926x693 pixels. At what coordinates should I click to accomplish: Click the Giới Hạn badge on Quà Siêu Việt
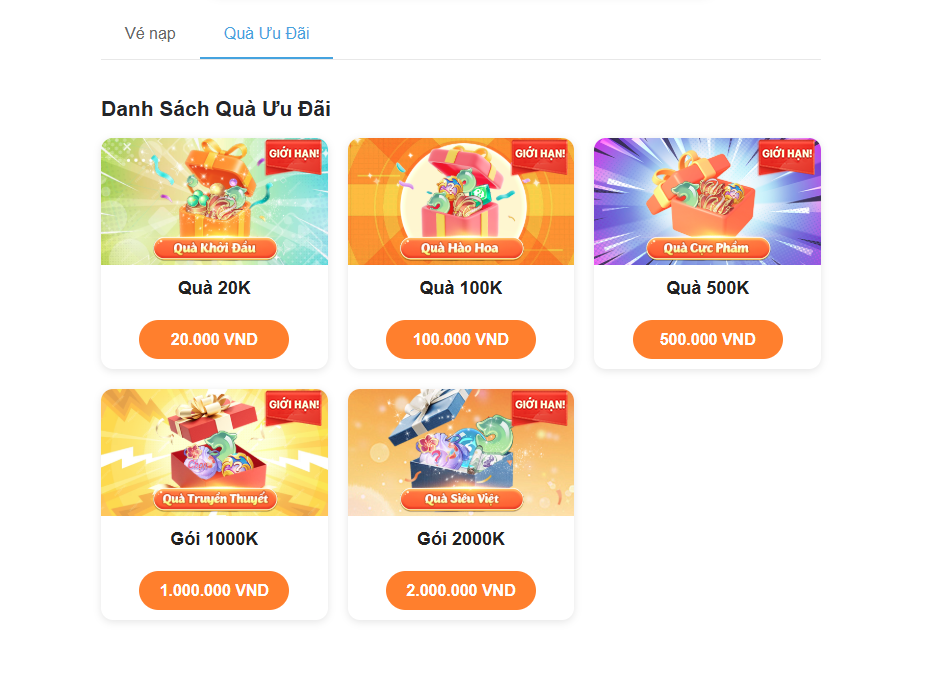[540, 407]
